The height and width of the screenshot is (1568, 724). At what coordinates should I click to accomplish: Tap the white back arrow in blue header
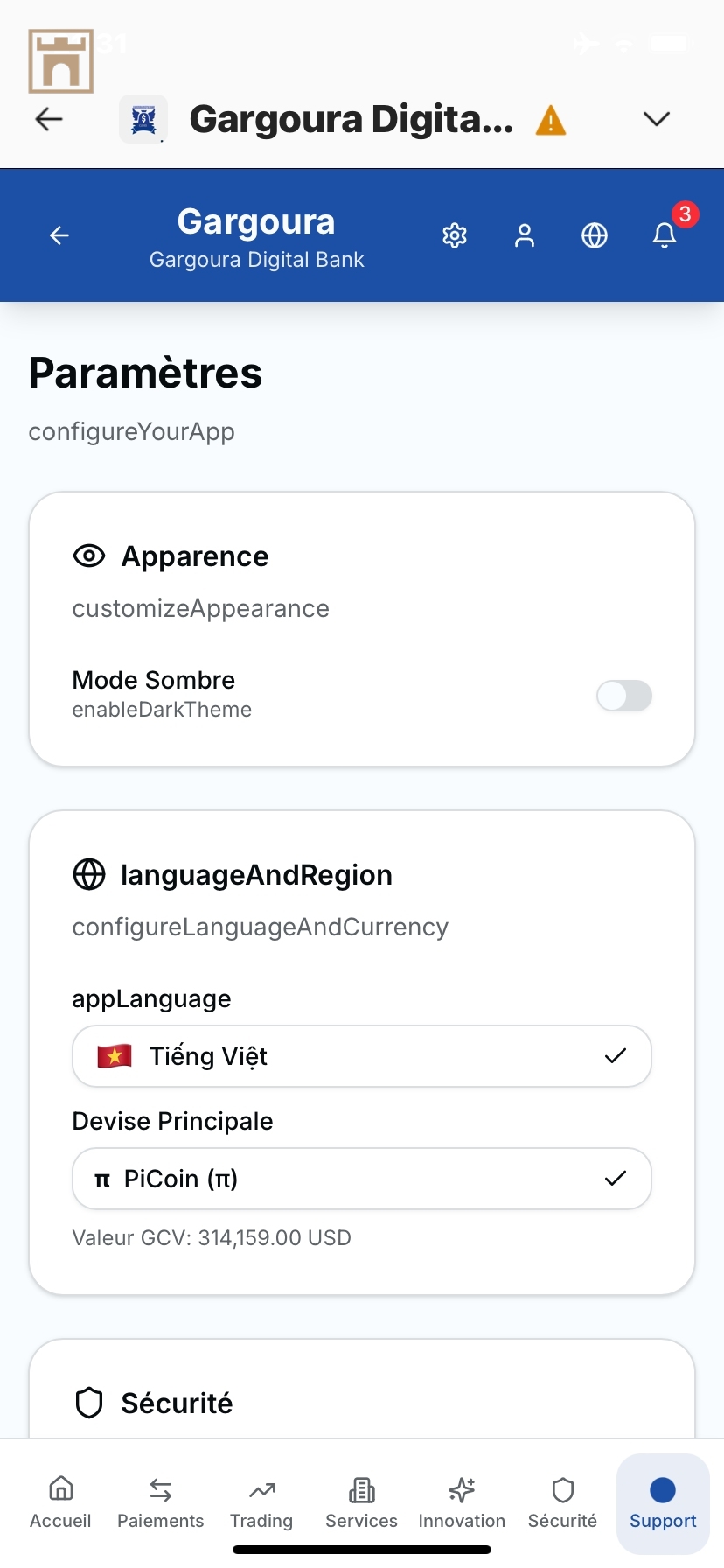pos(59,235)
